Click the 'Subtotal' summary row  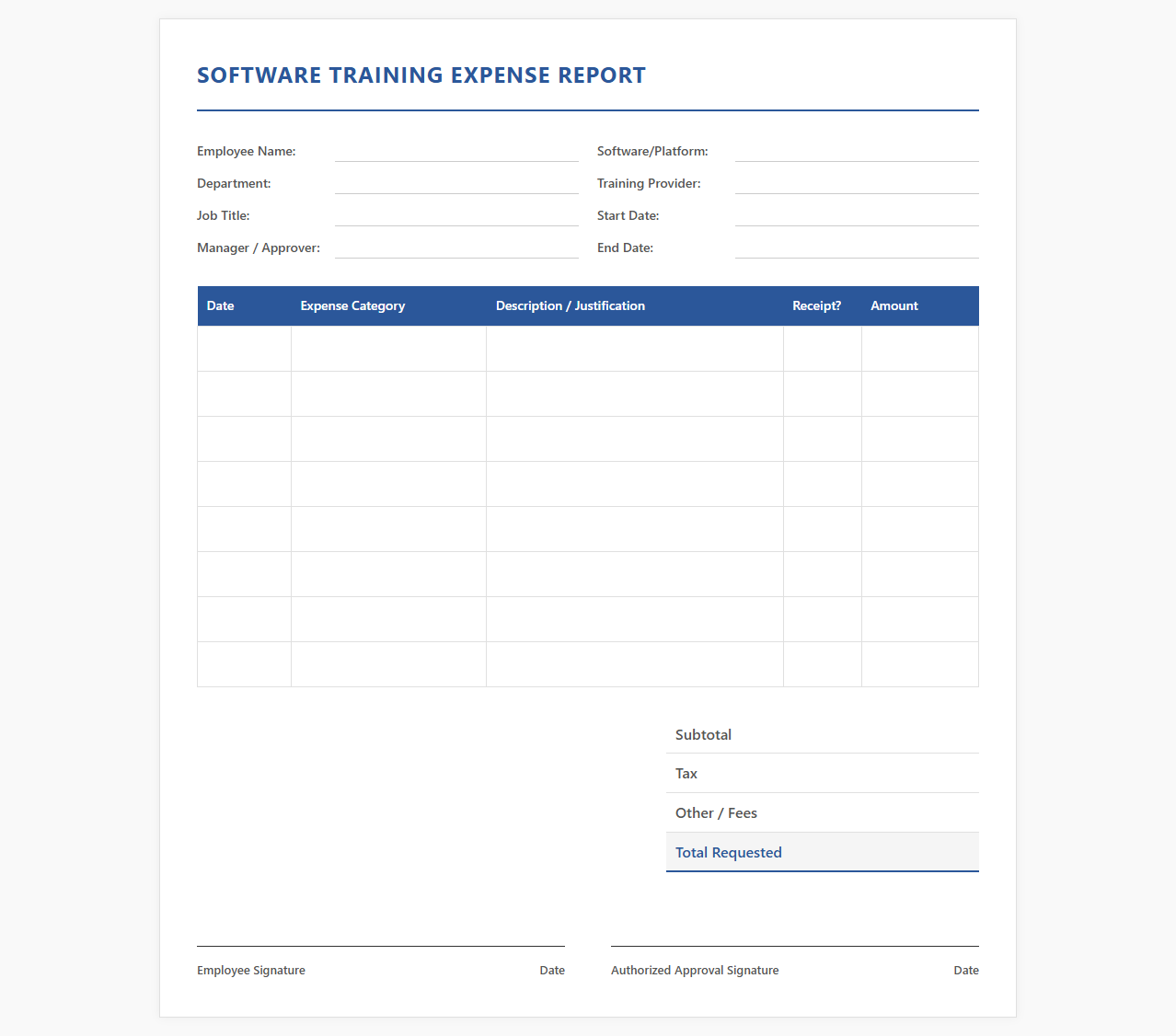[x=823, y=734]
